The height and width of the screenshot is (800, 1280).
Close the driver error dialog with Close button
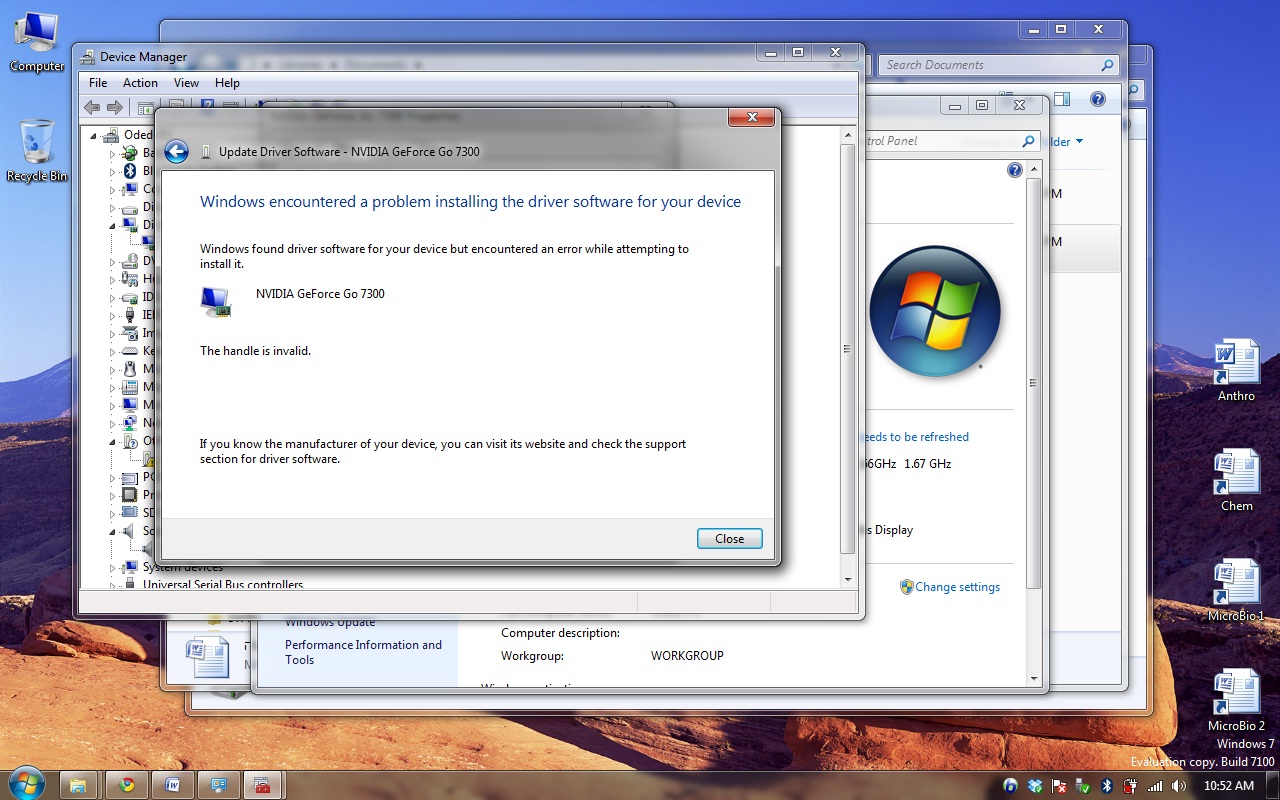pyautogui.click(x=729, y=538)
